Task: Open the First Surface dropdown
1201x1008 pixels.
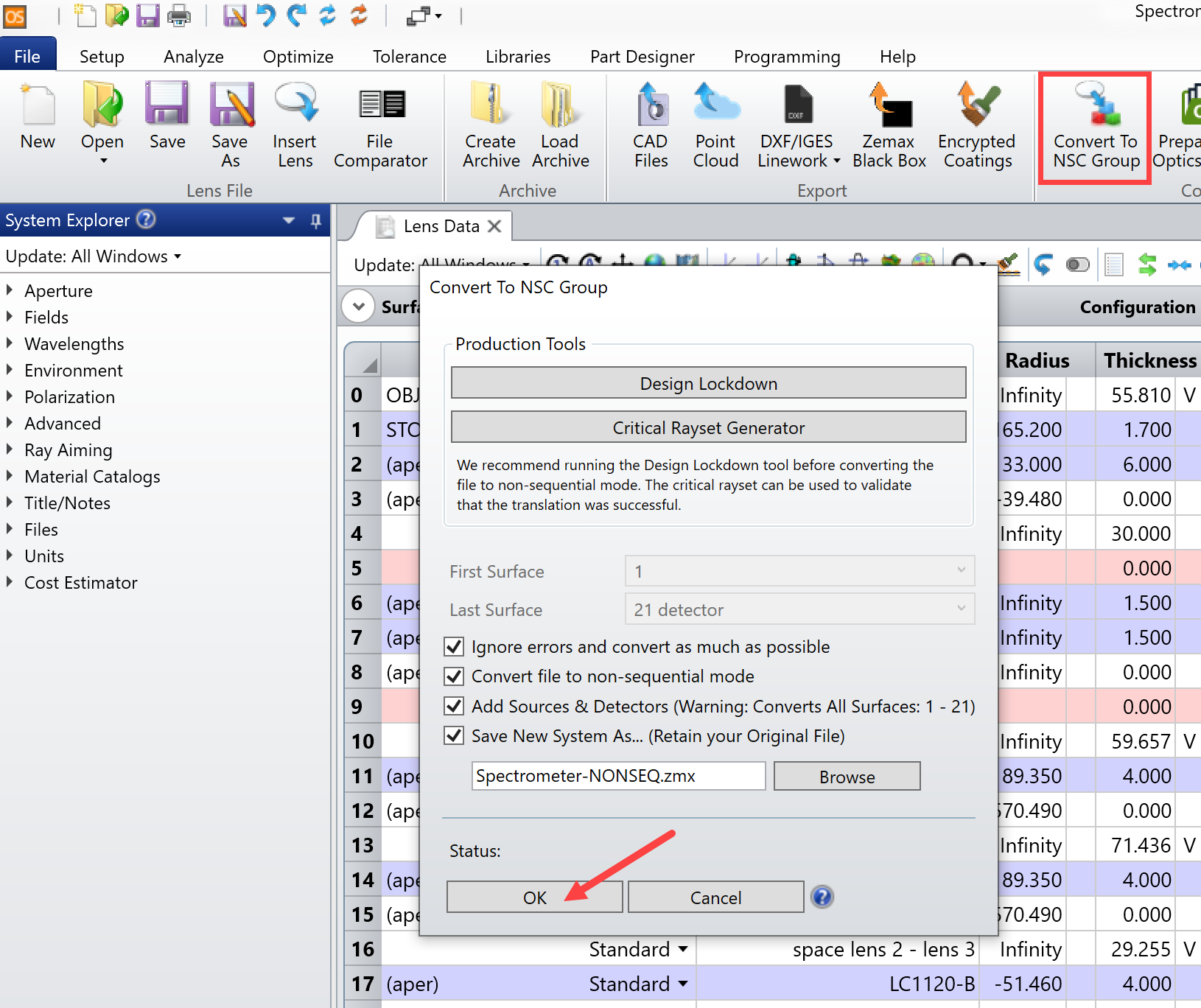Action: 799,570
